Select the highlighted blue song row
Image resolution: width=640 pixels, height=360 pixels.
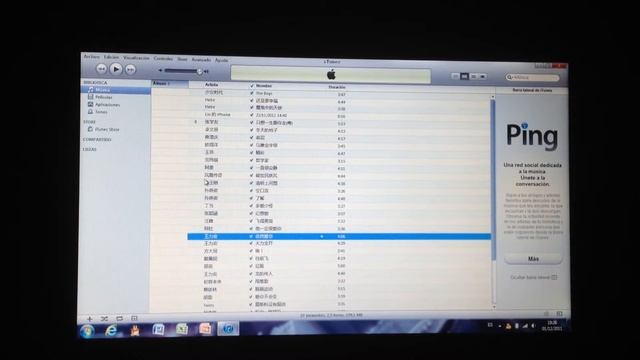(x=339, y=236)
